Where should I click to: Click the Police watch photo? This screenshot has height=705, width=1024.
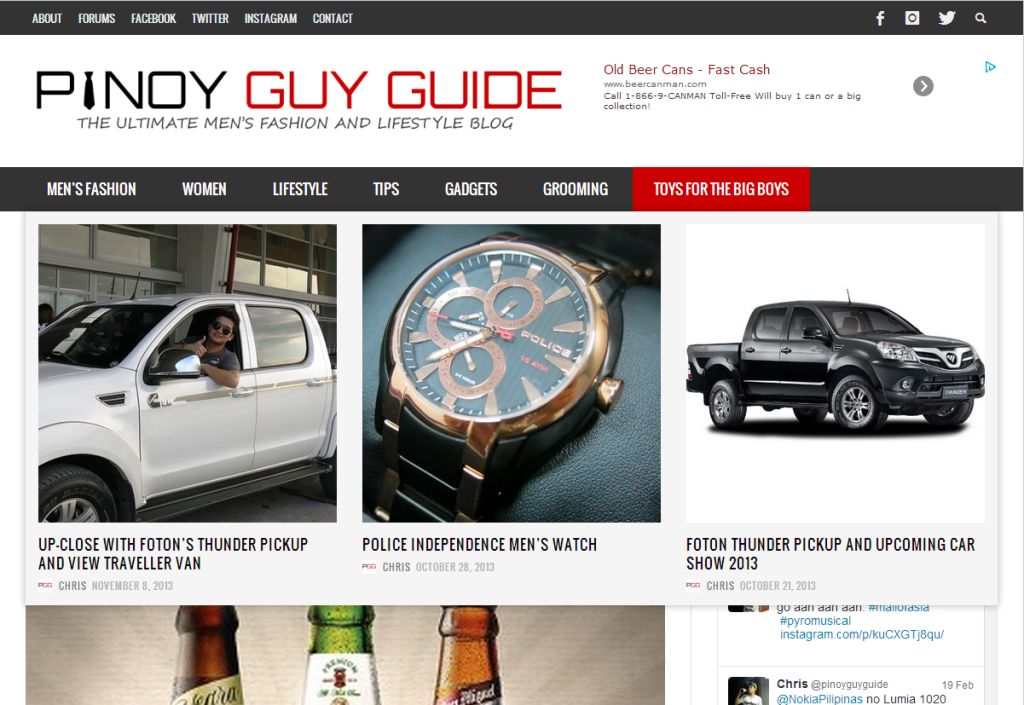tap(511, 373)
